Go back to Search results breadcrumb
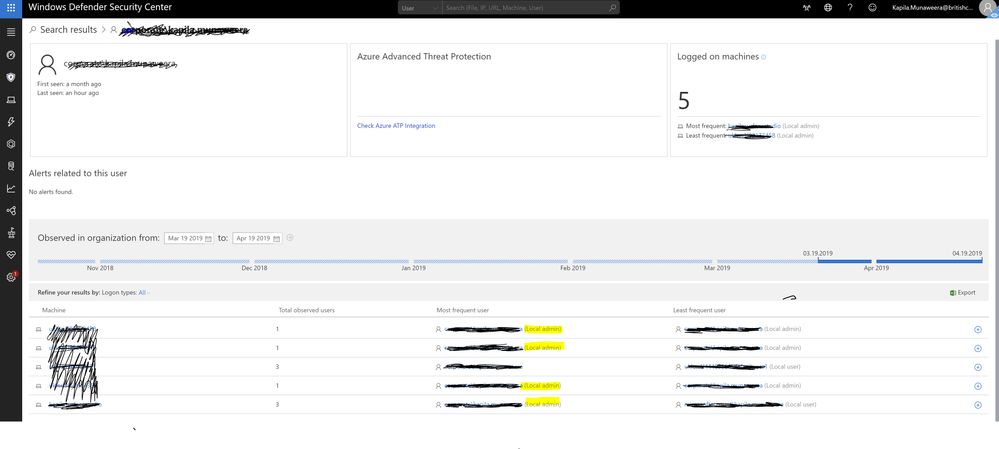 [x=68, y=30]
